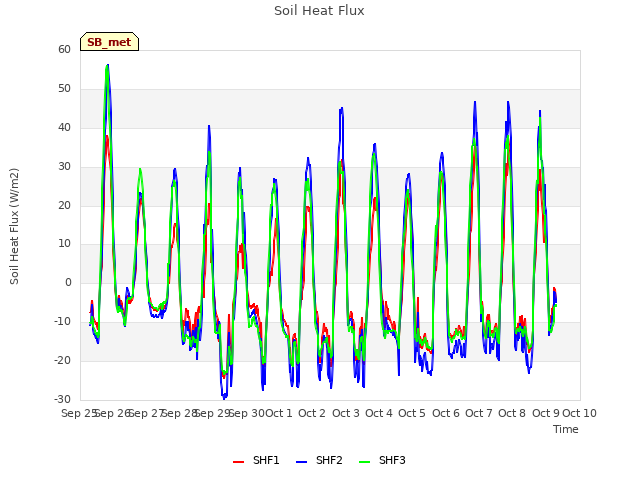Click the blue SHF2 legend color marker
The width and height of the screenshot is (640, 480).
301,462
